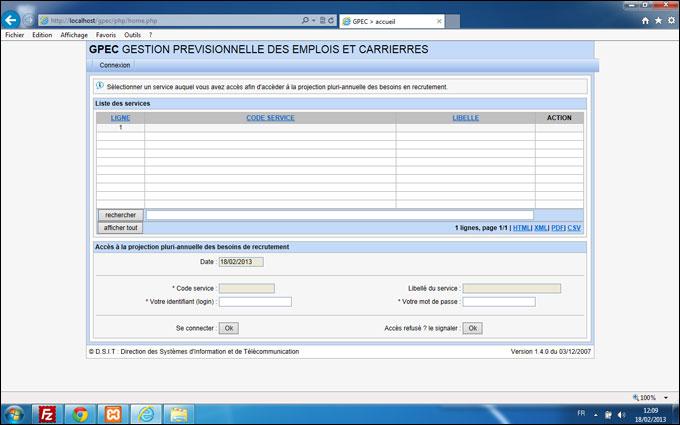Switch to the Connexion tab
This screenshot has width=680, height=425.
tap(115, 65)
